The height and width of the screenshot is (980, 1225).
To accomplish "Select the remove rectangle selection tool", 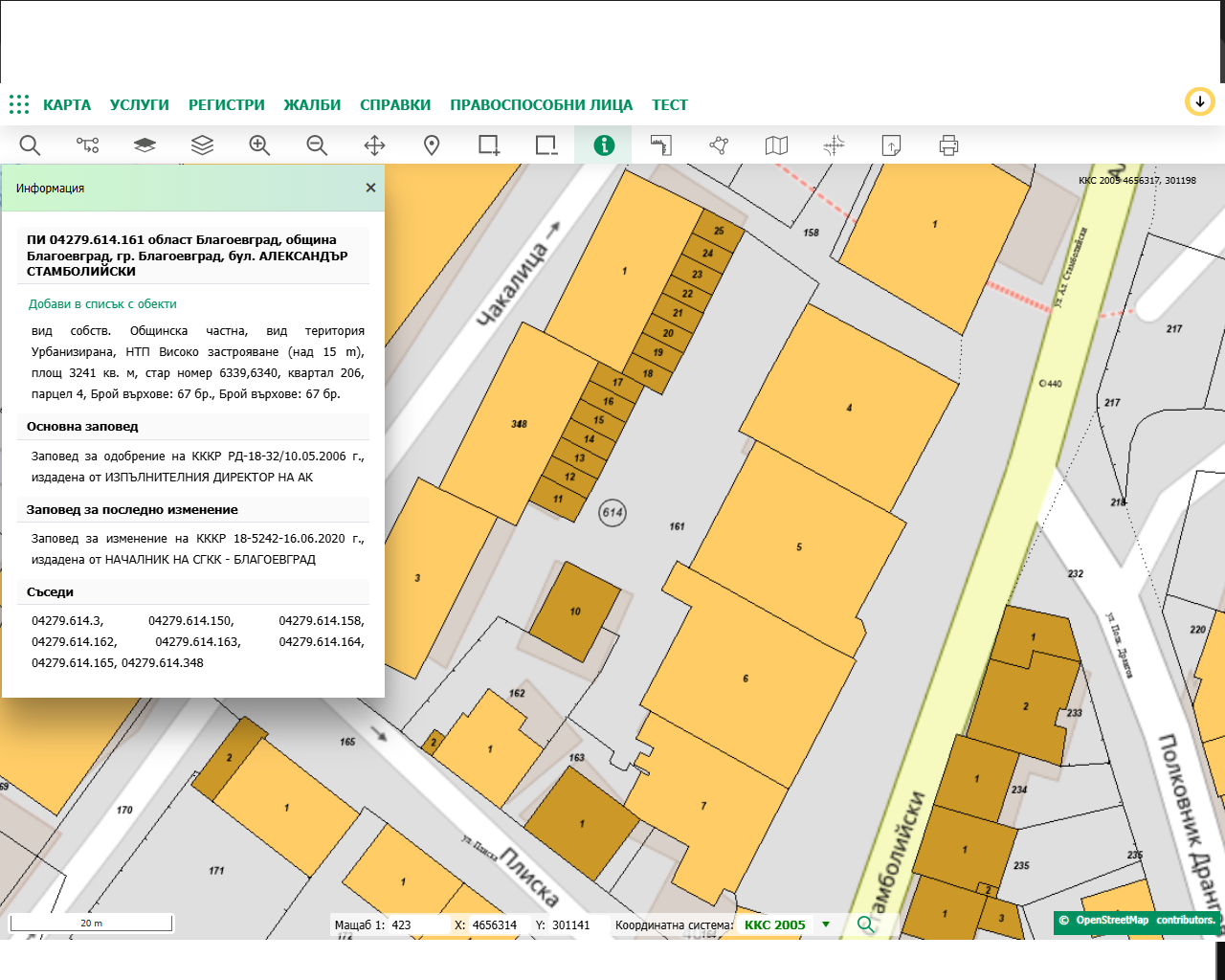I will (546, 145).
